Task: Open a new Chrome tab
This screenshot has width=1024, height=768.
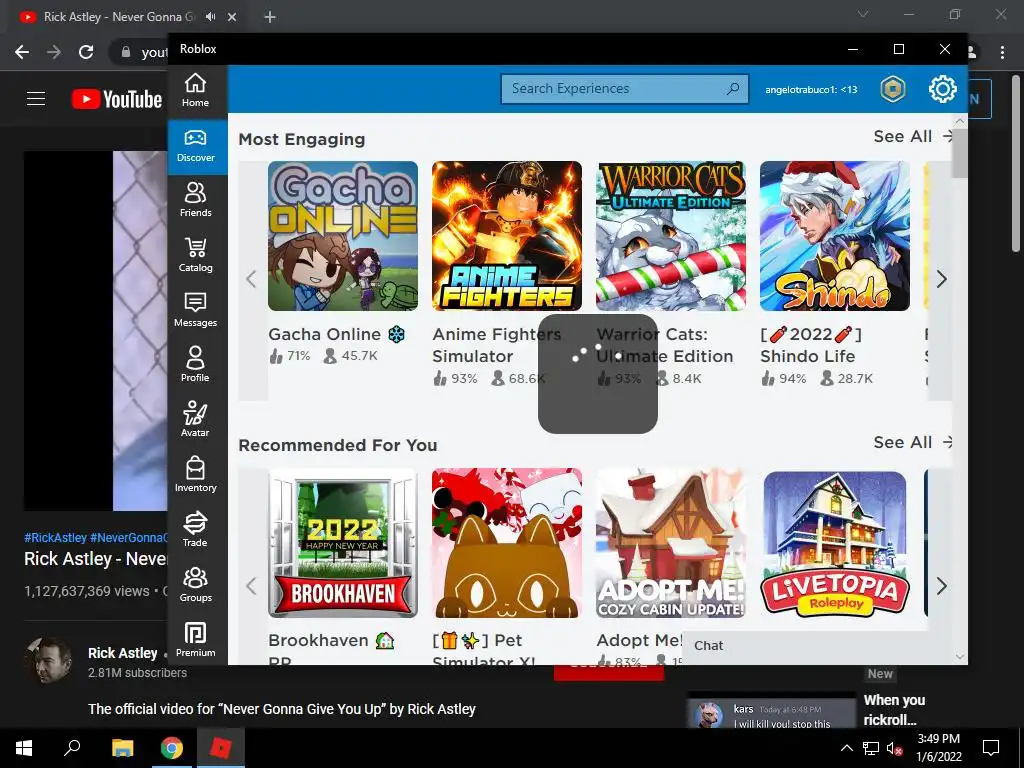Action: tap(270, 17)
